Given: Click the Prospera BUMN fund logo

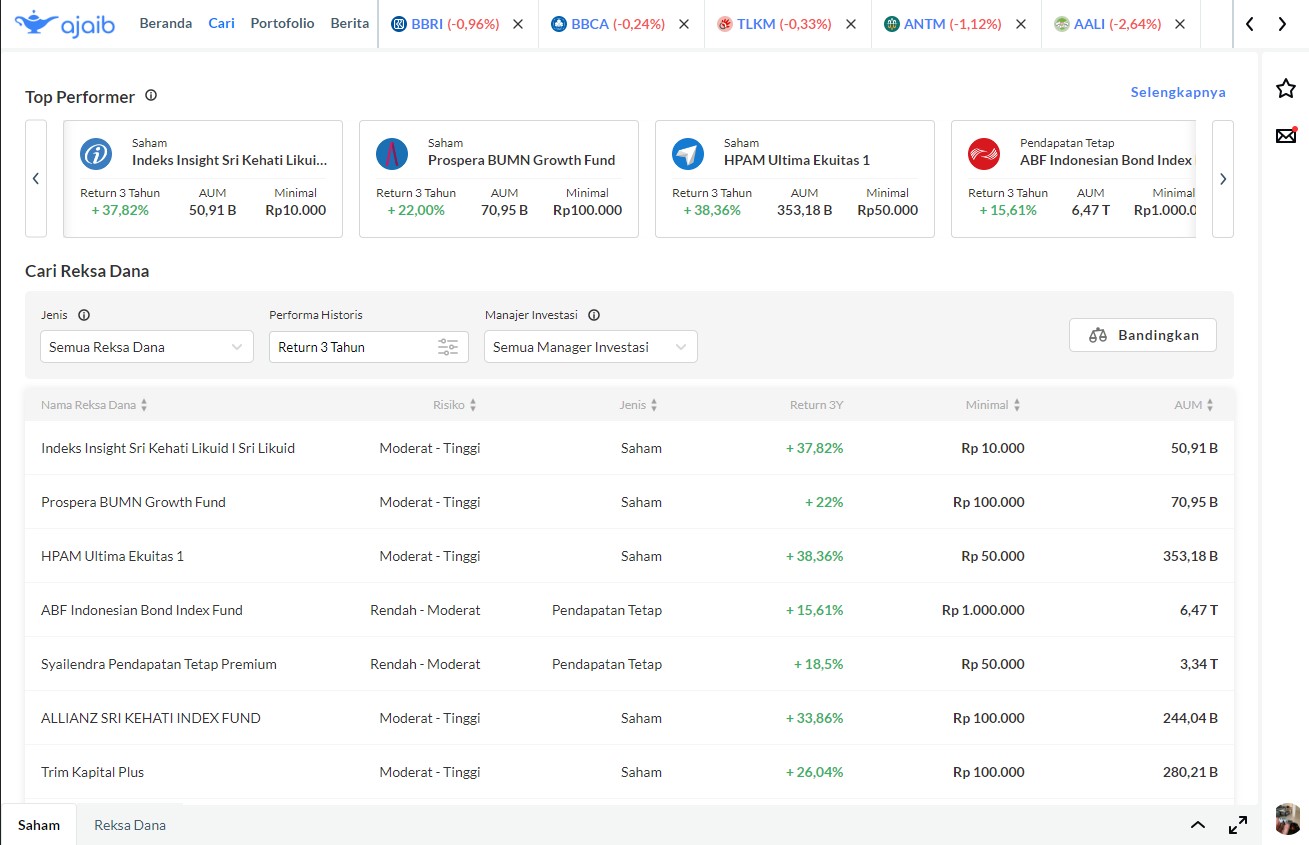Looking at the screenshot, I should click(x=392, y=154).
